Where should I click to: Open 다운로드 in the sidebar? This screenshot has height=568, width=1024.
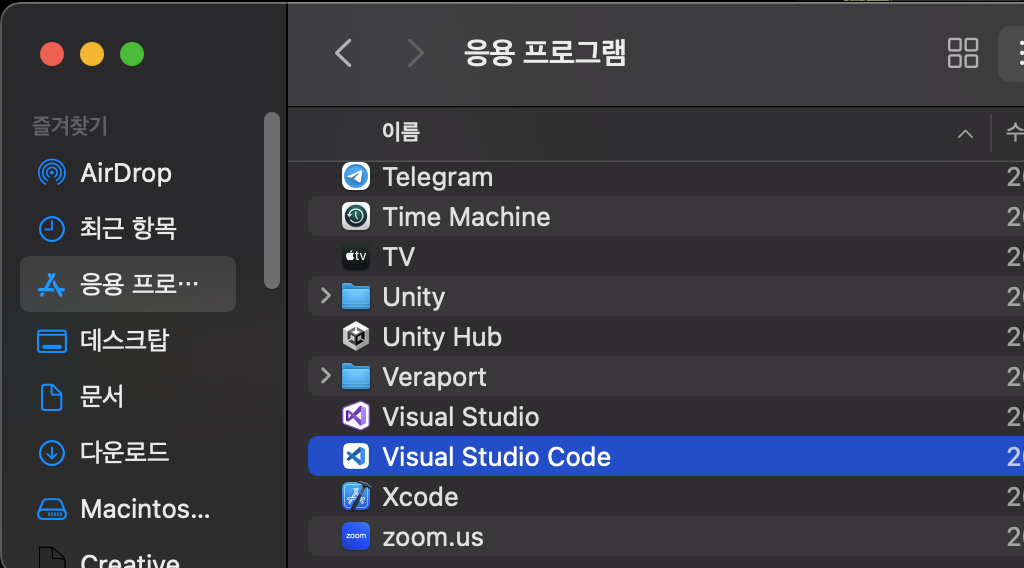tap(128, 452)
